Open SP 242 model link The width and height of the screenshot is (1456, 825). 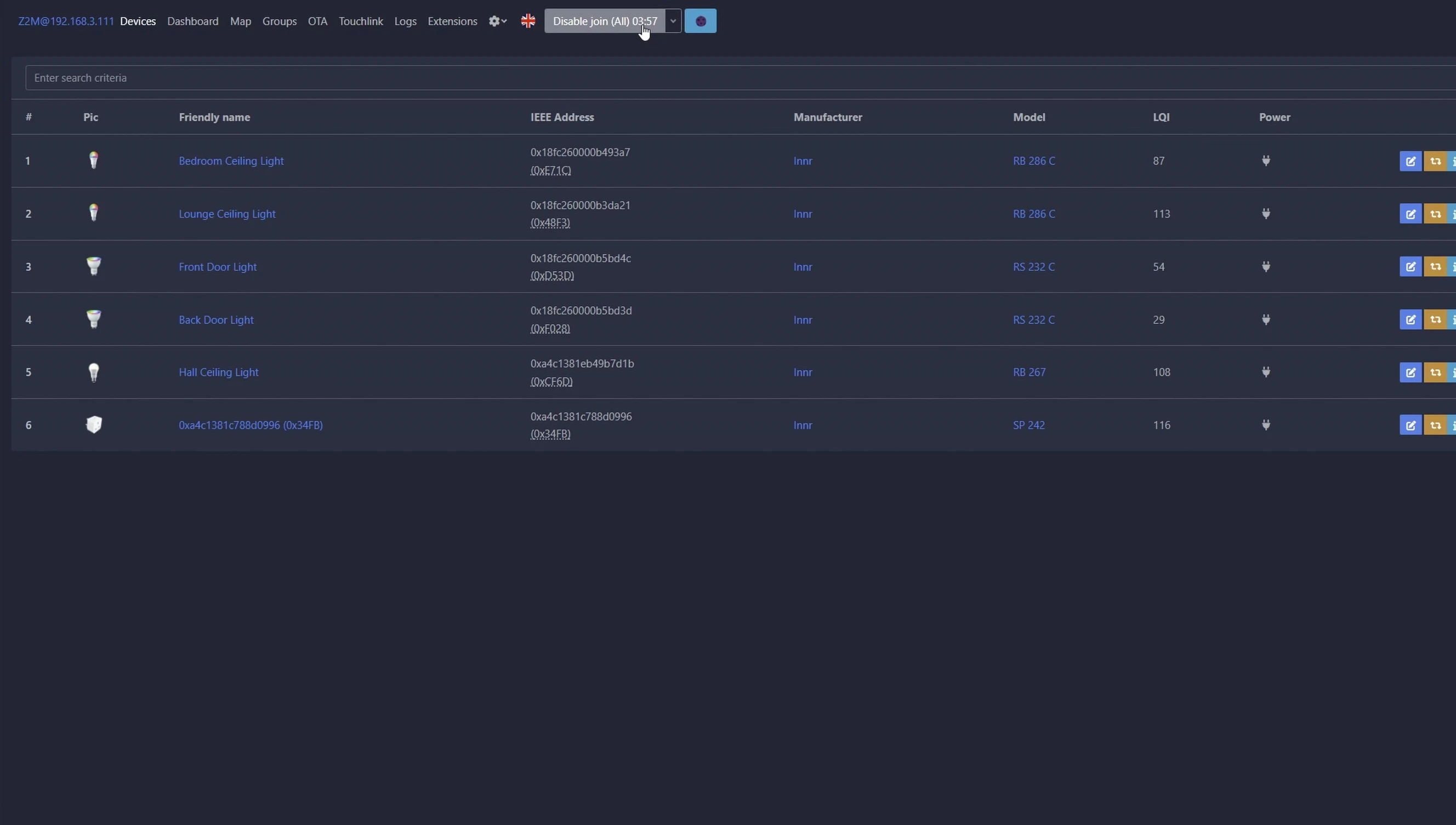(1029, 425)
